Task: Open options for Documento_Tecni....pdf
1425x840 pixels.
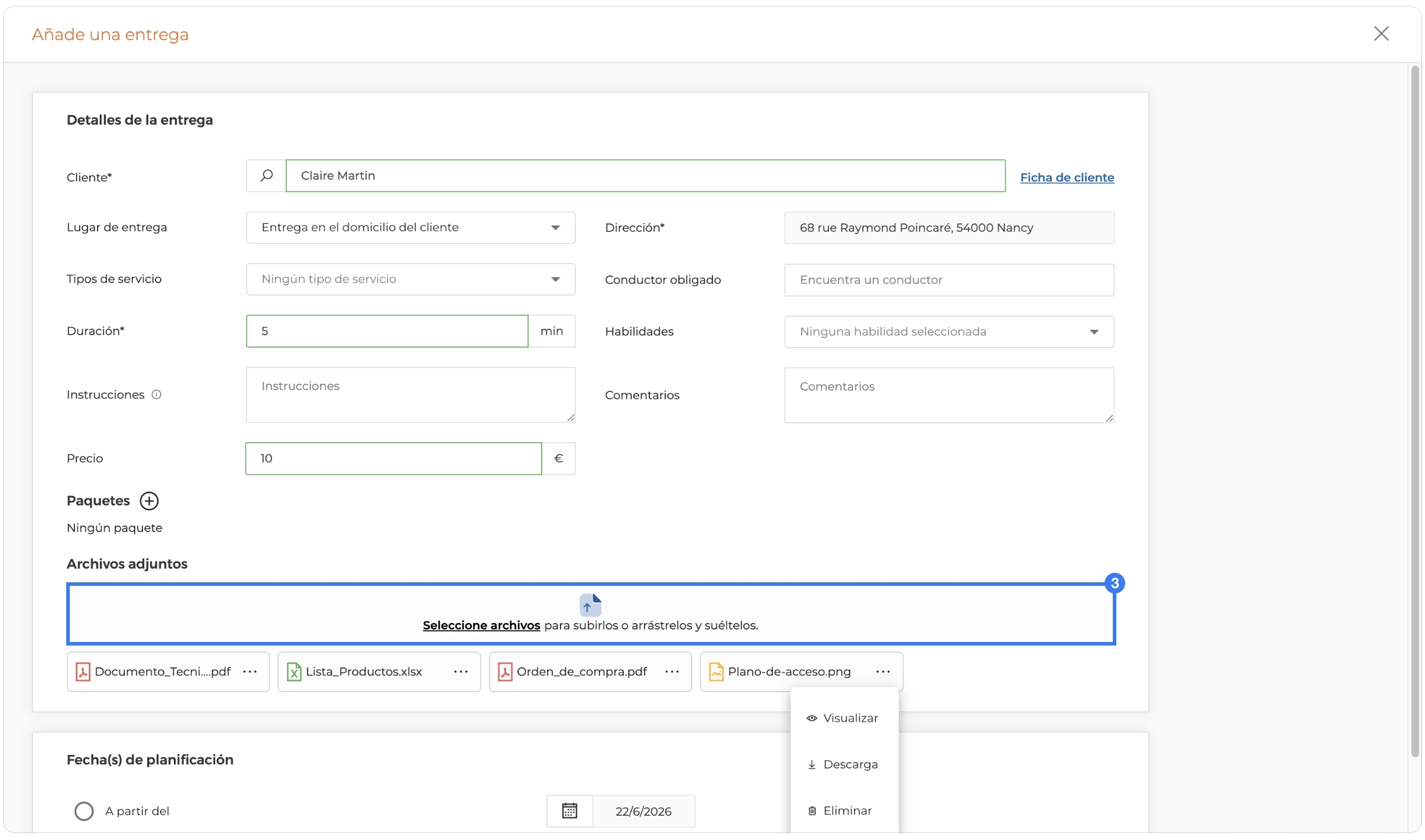Action: pos(250,672)
